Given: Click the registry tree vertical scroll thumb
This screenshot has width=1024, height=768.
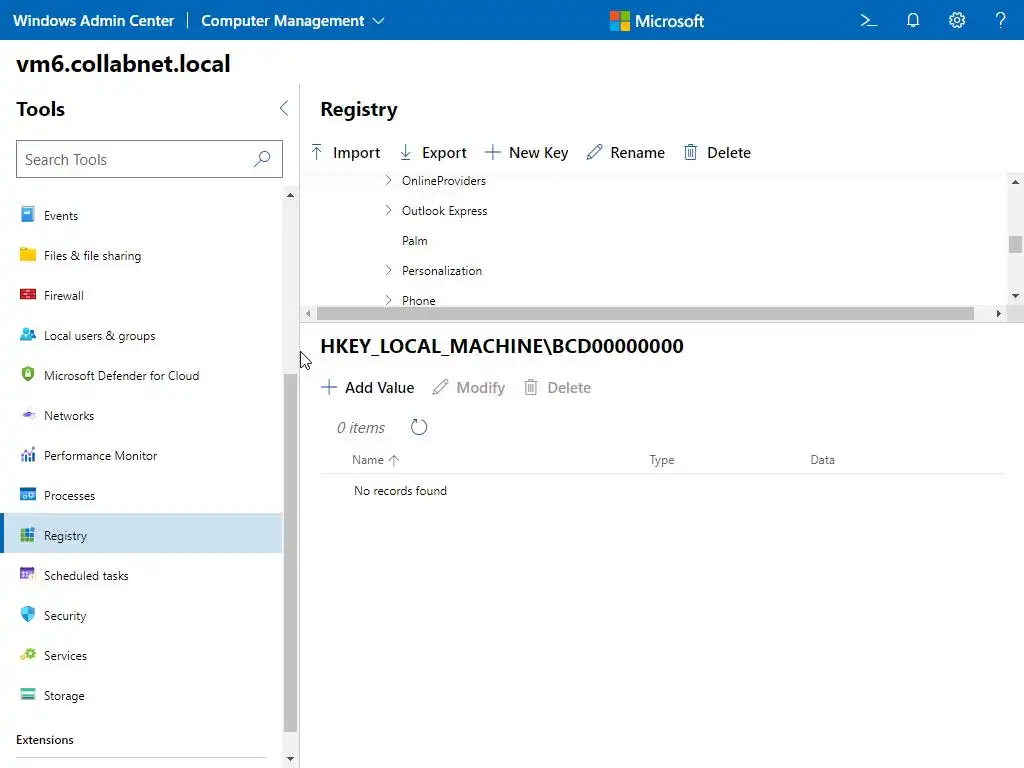Looking at the screenshot, I should click(x=1015, y=244).
